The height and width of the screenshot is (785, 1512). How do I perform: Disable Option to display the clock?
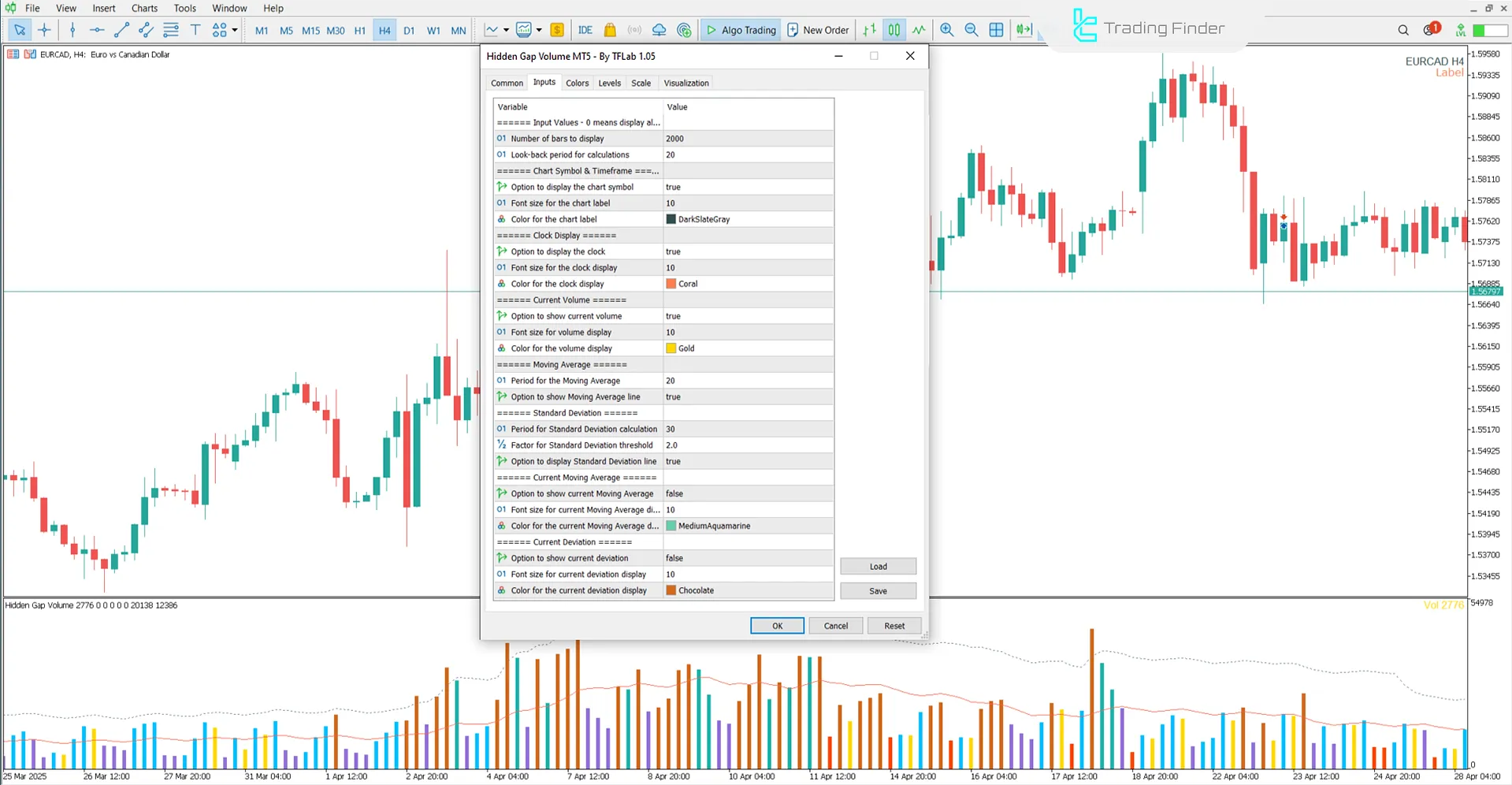[747, 251]
